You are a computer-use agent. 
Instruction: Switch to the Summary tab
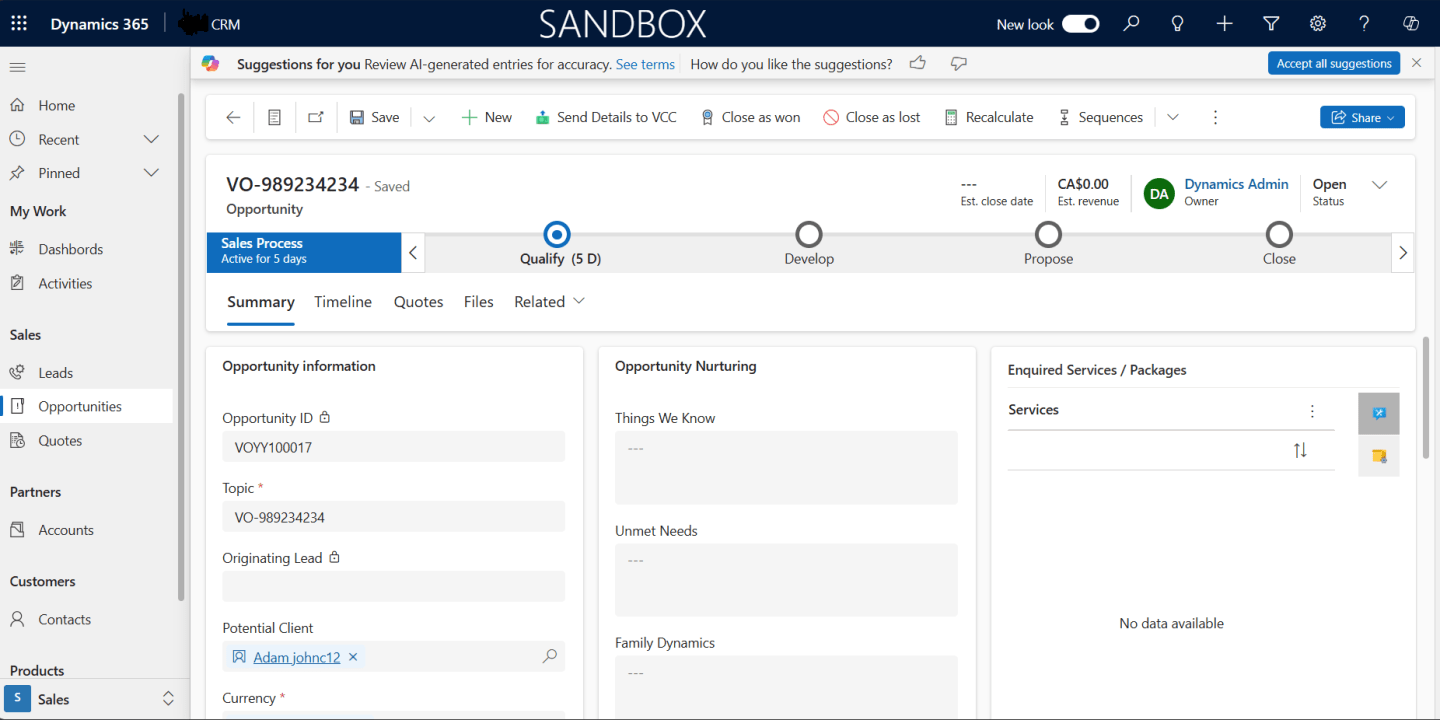pos(260,302)
